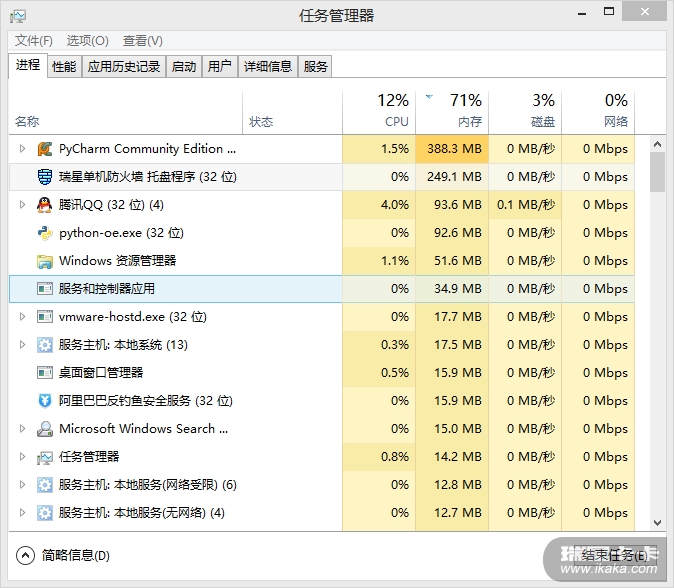Click the Rising firewall tray program icon
Viewport: 674px width, 588px height.
click(x=45, y=177)
